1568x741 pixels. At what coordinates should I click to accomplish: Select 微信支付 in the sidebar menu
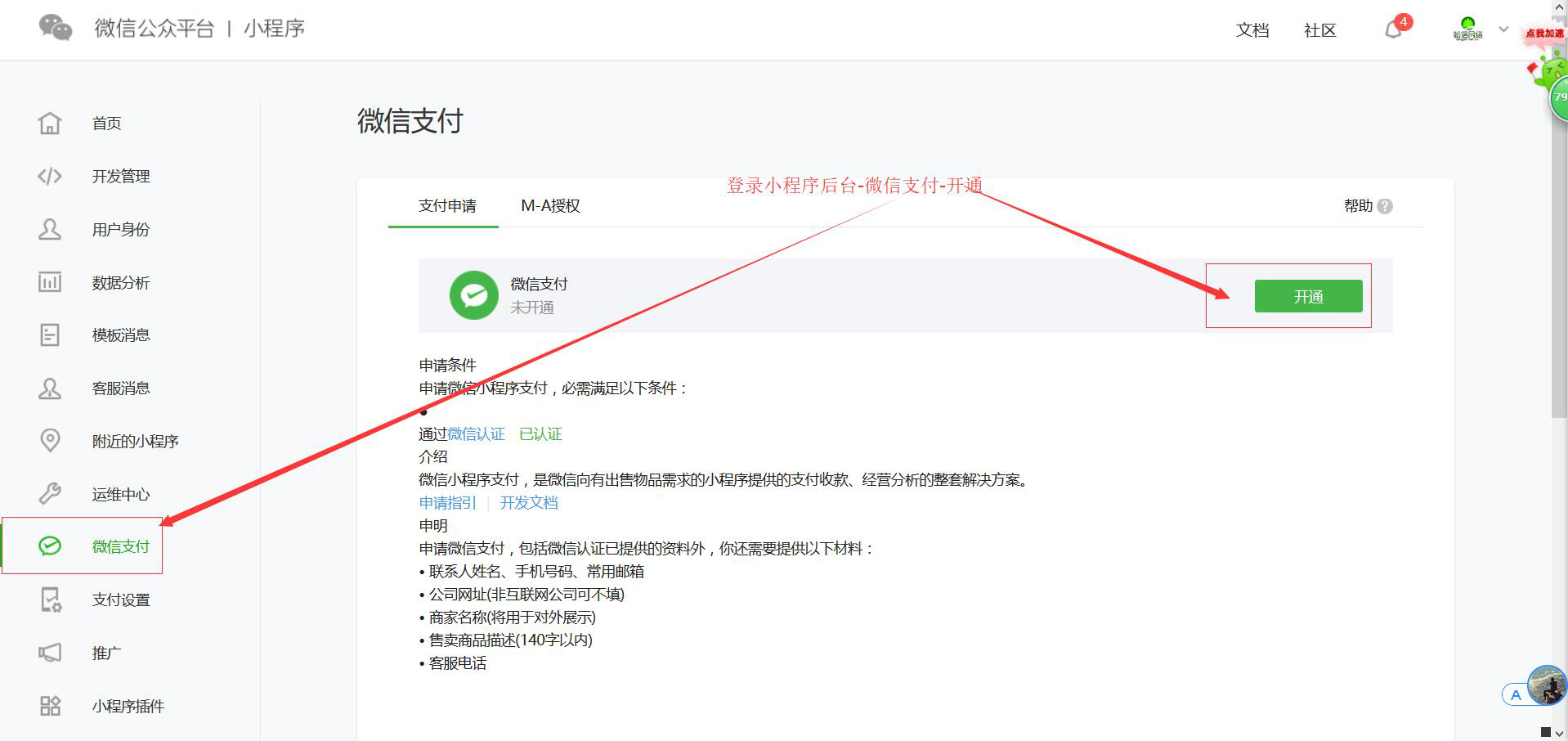(121, 546)
